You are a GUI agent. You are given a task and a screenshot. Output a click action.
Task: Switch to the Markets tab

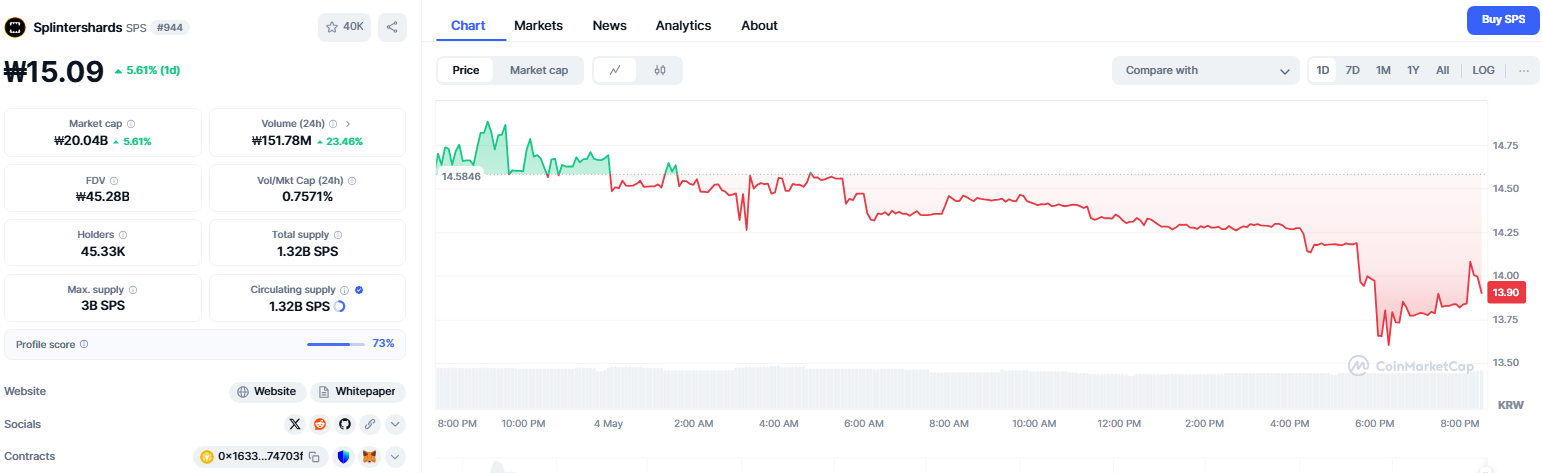click(538, 25)
